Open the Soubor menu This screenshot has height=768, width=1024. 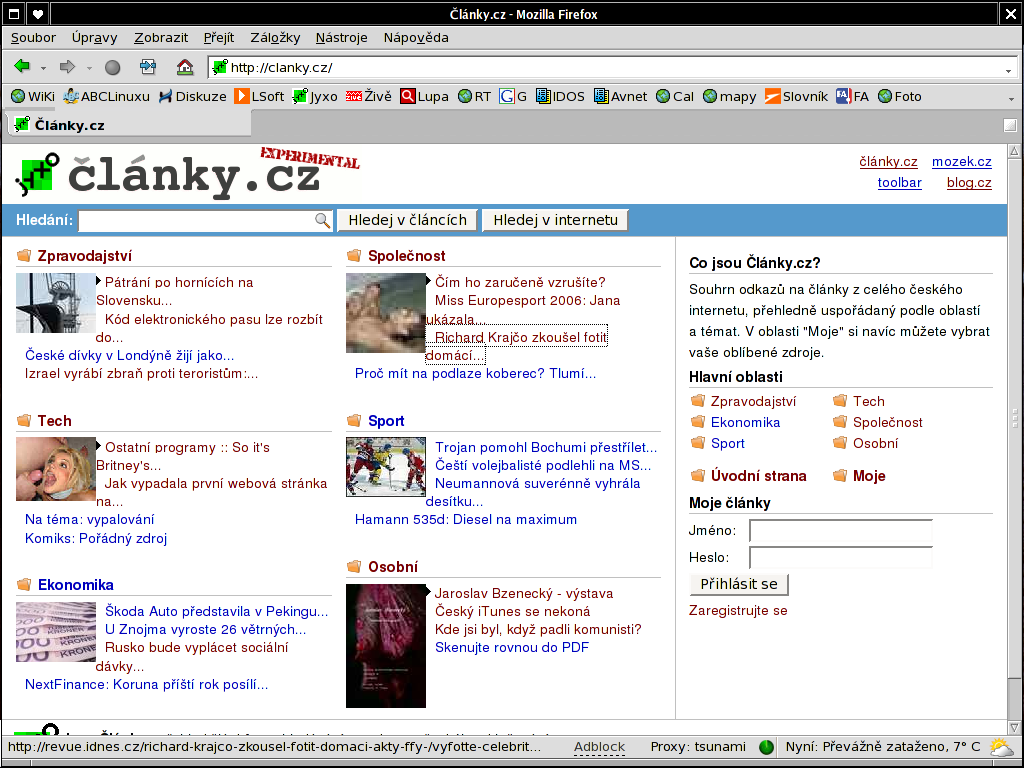(33, 38)
